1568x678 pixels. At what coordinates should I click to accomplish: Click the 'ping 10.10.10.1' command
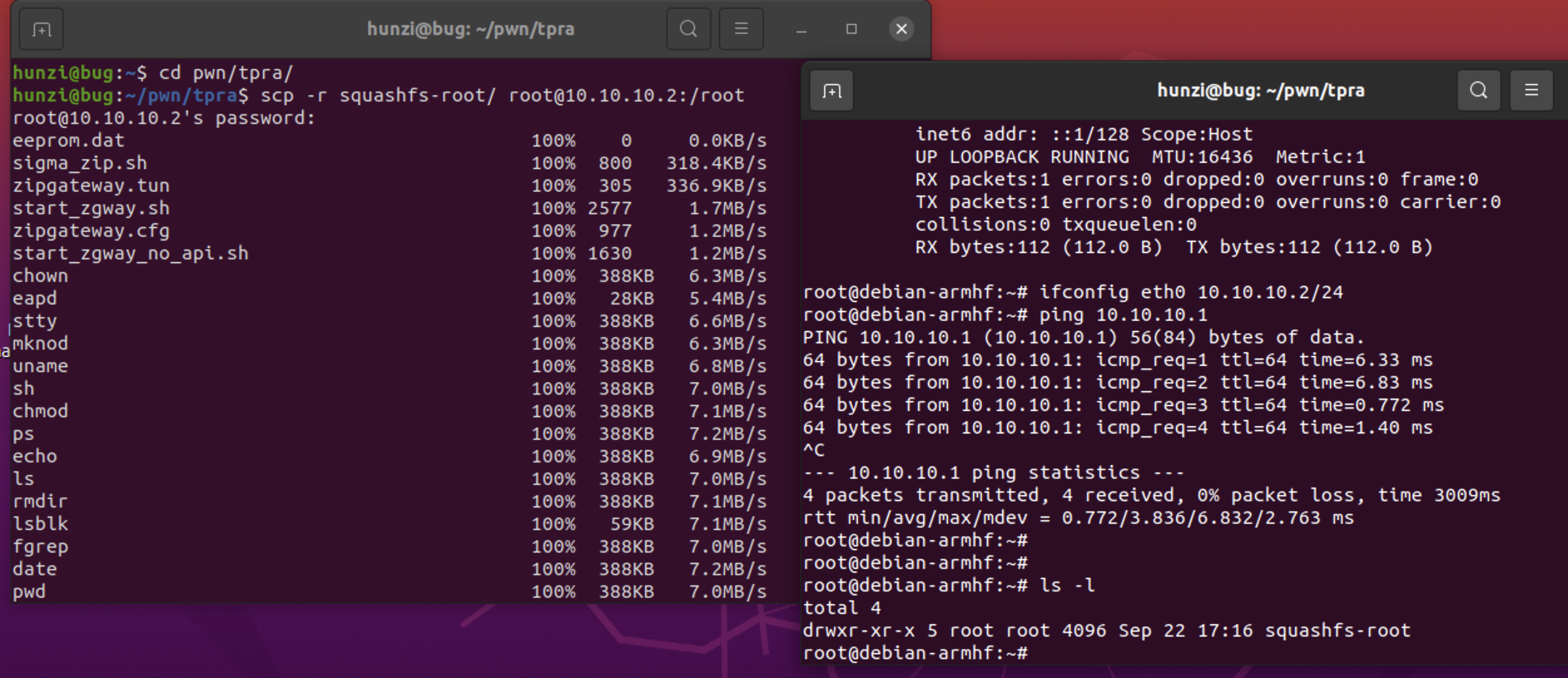(1123, 315)
